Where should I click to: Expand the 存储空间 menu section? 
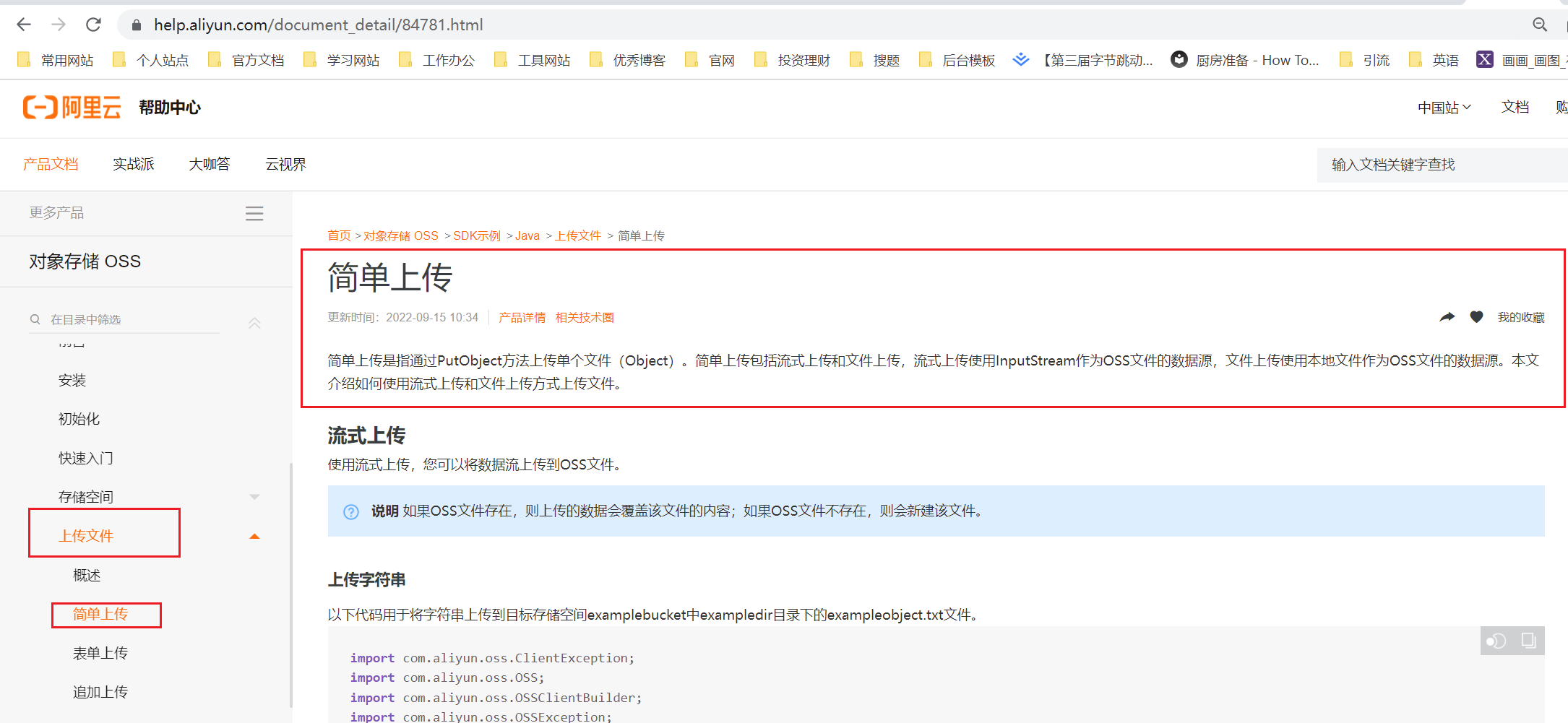[x=254, y=497]
